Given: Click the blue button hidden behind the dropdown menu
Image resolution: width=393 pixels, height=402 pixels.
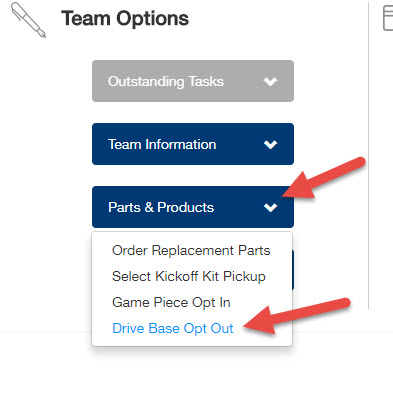Looking at the screenshot, I should [x=293, y=270].
